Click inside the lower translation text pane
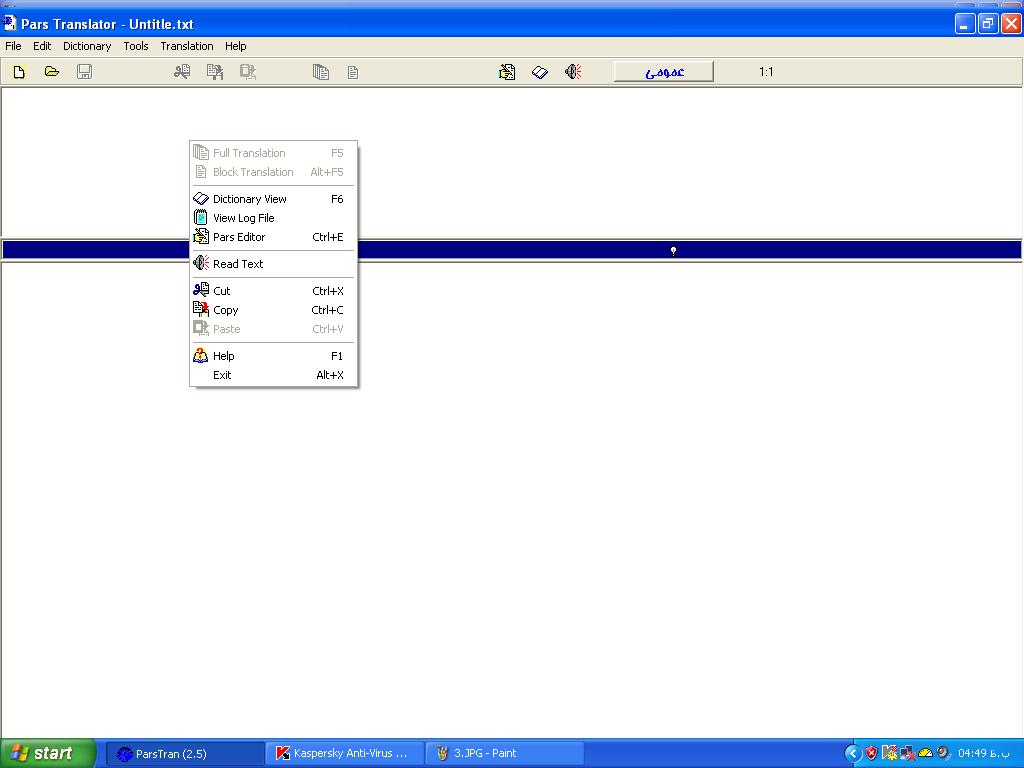Image resolution: width=1024 pixels, height=768 pixels. (x=511, y=500)
